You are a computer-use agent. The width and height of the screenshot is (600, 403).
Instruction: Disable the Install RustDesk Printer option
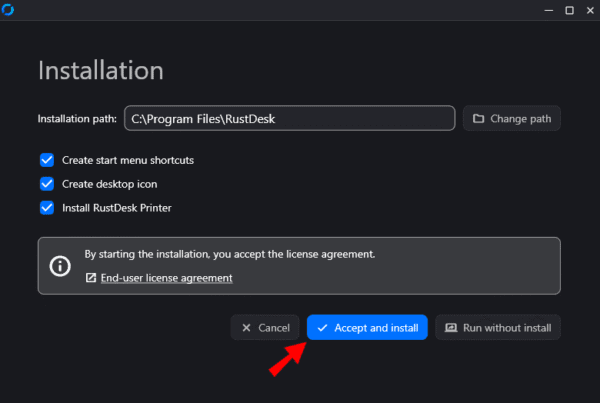click(x=47, y=208)
